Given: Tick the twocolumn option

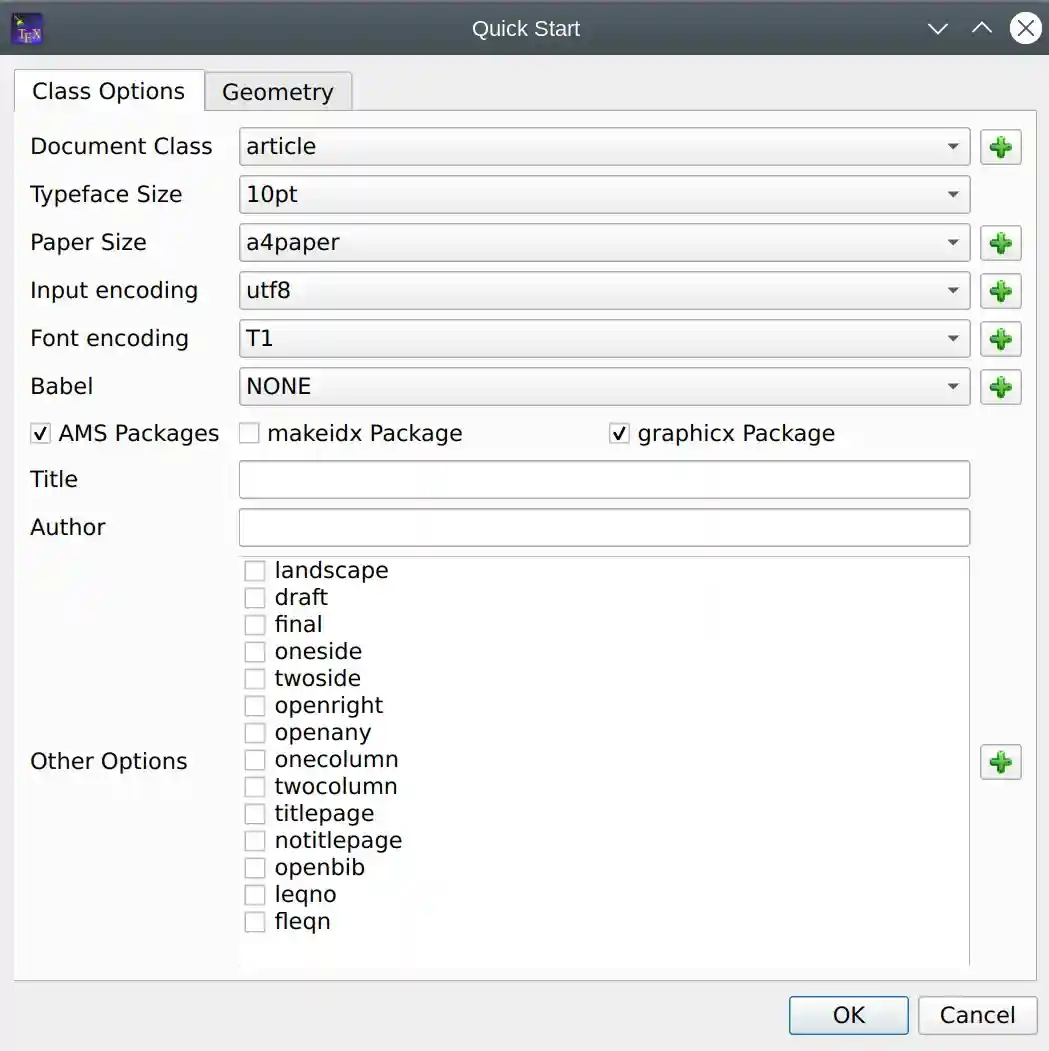Looking at the screenshot, I should pyautogui.click(x=255, y=787).
